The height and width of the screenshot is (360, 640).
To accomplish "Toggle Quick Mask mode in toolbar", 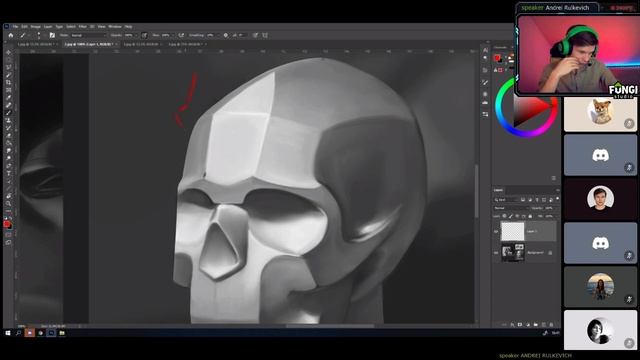I will click(x=8, y=235).
